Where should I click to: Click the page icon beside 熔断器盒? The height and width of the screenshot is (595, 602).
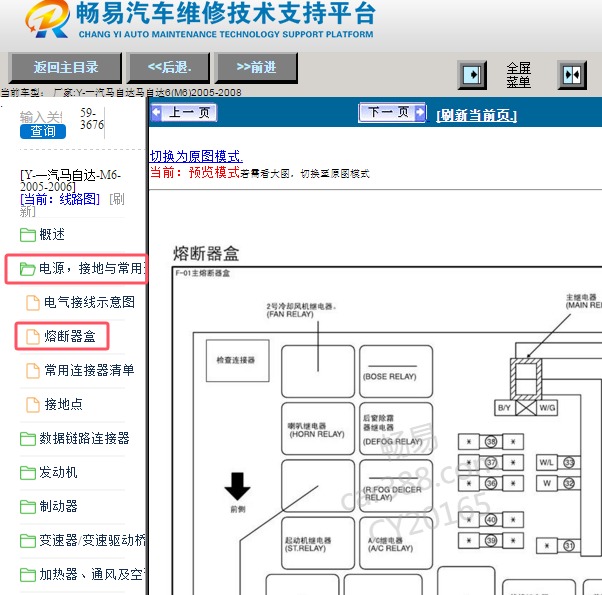point(33,337)
